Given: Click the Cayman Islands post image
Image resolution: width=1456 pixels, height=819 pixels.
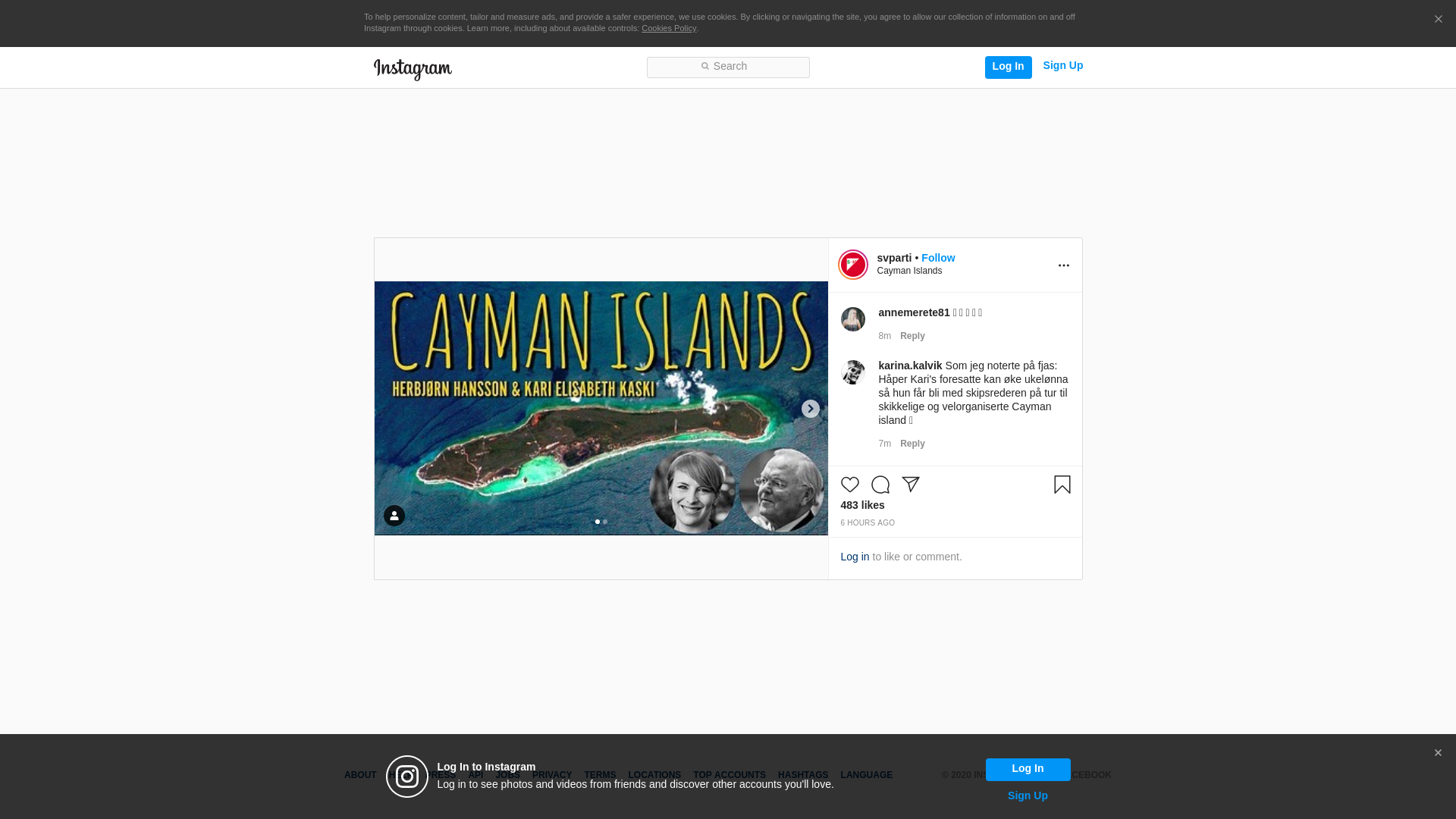Looking at the screenshot, I should coord(601,408).
